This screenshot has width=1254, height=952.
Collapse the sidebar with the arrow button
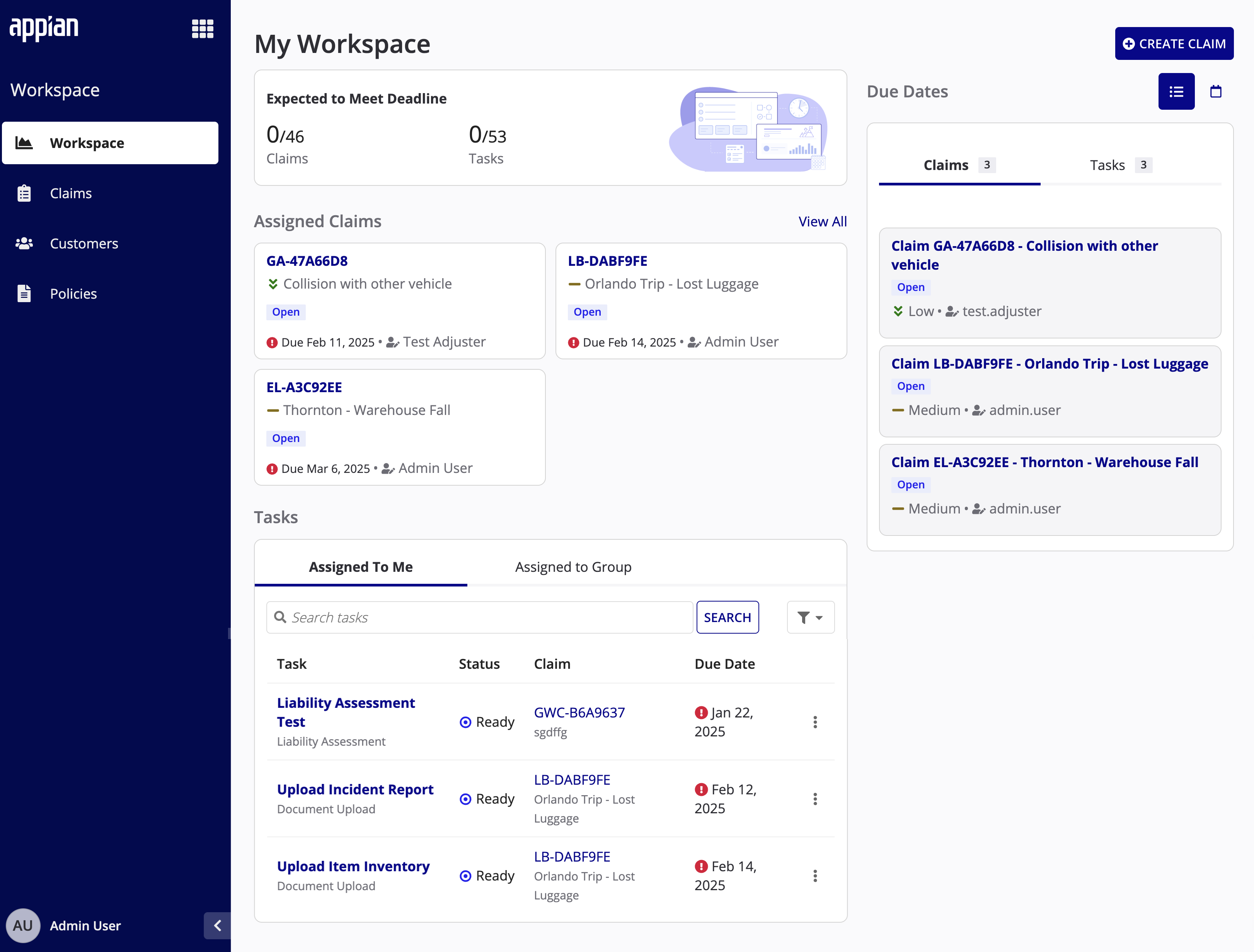point(217,925)
